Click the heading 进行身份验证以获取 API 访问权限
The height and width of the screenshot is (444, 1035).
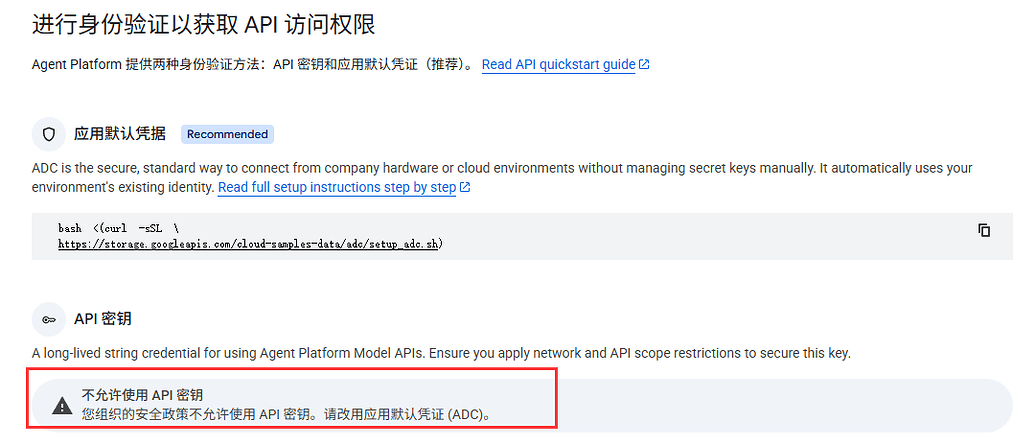pos(203,24)
